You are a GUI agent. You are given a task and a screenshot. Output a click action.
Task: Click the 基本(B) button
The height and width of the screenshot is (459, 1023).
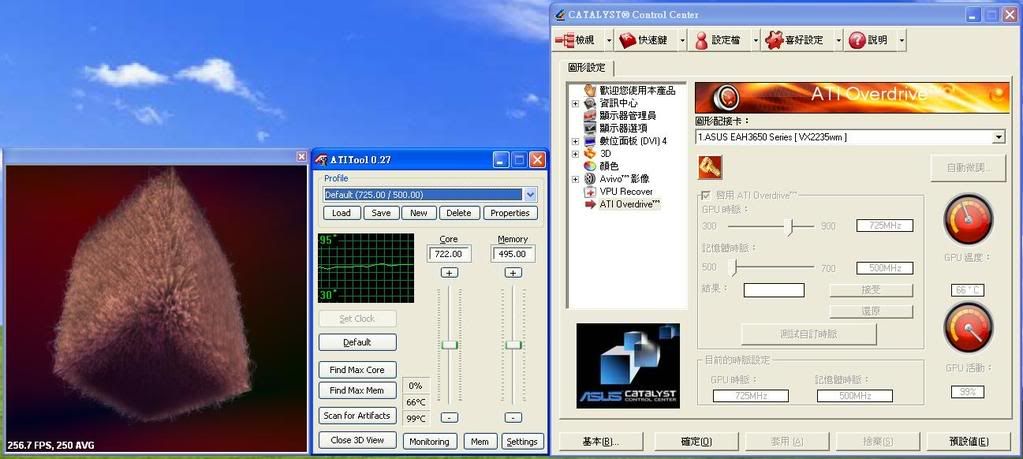(600, 441)
